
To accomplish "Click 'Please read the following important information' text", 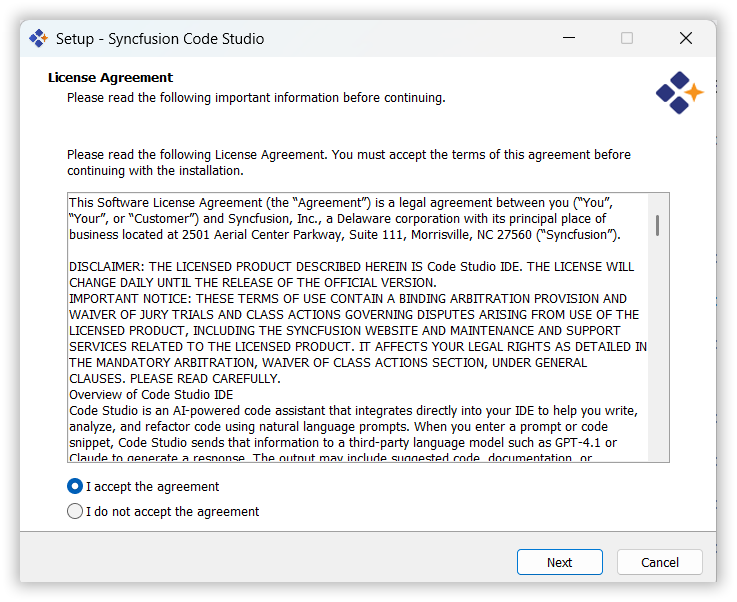I will pos(256,98).
